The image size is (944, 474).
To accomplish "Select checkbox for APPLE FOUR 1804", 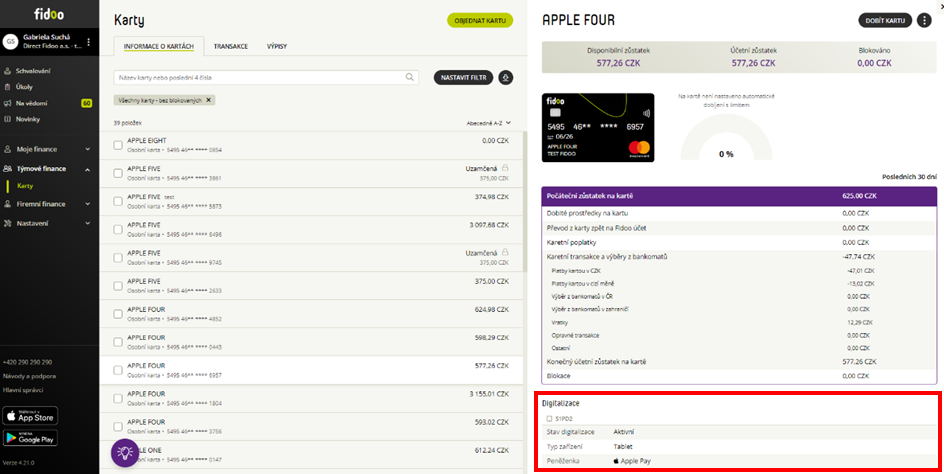I will pos(118,398).
